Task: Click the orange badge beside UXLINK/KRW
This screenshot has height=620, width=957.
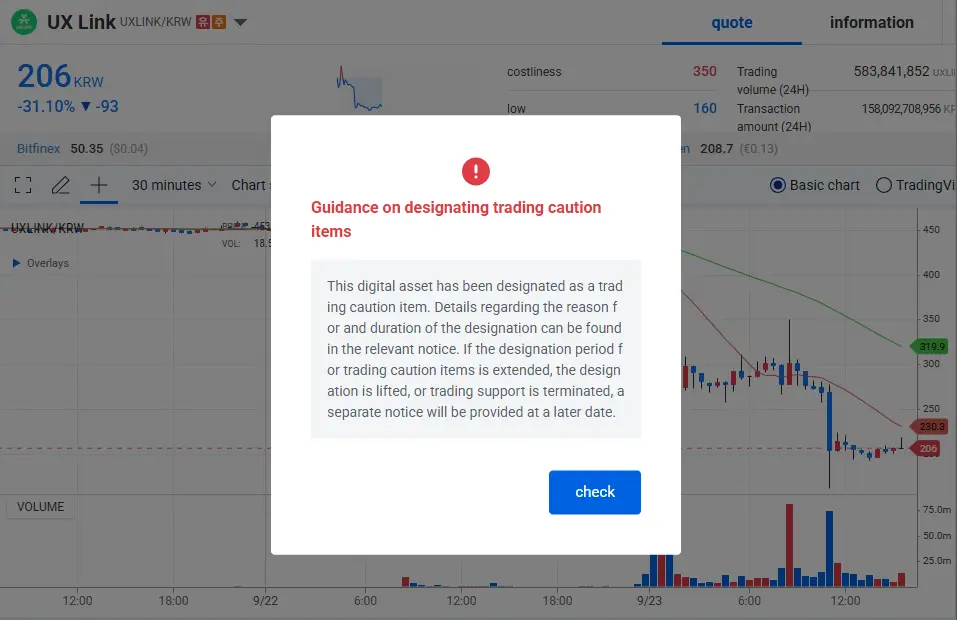Action: coord(218,22)
